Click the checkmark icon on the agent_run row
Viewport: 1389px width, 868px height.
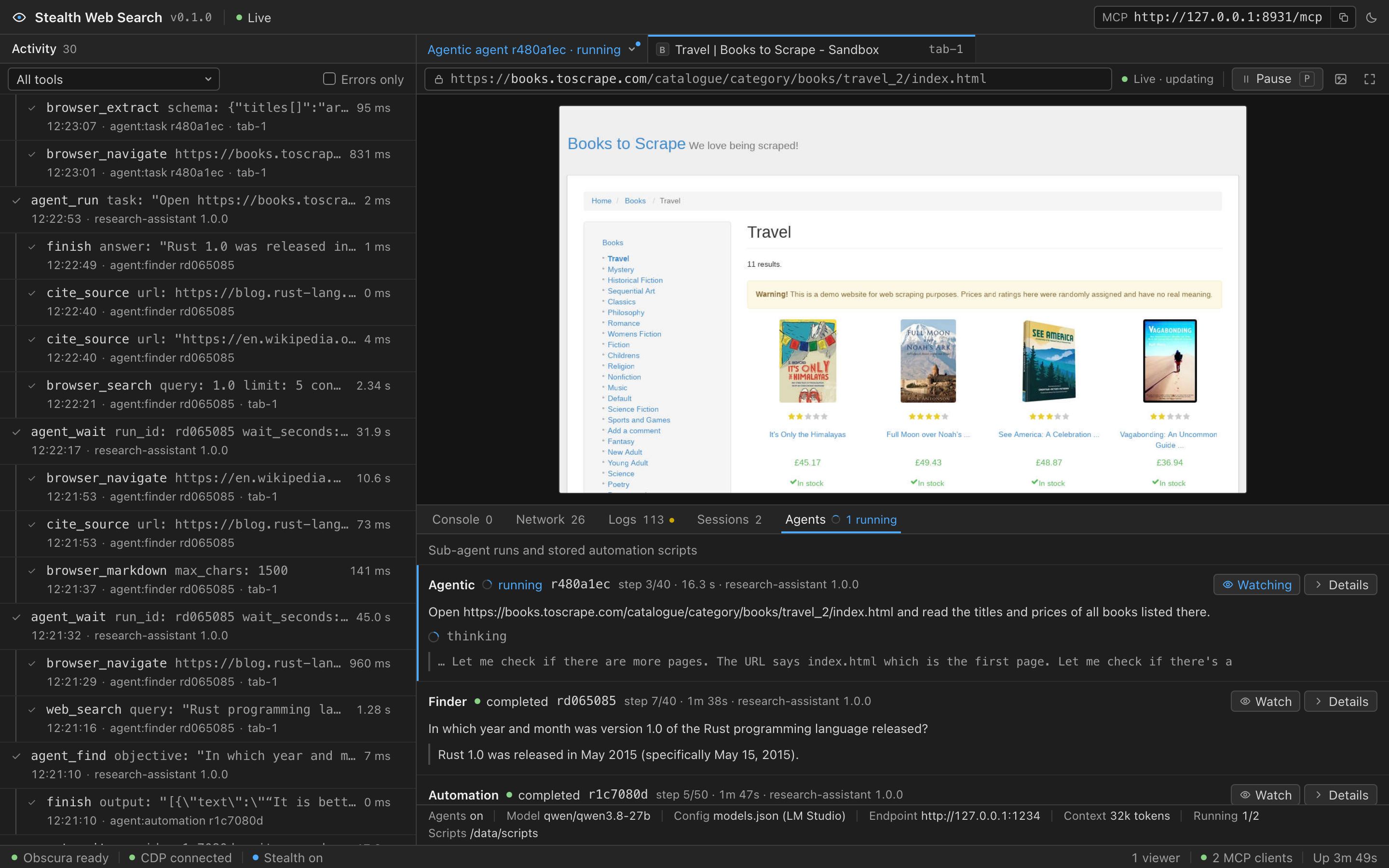pyautogui.click(x=17, y=200)
